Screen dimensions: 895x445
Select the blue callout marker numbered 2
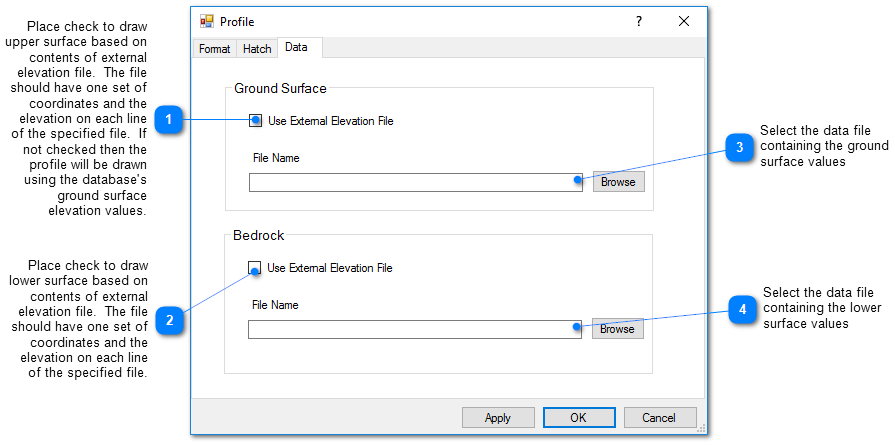(170, 320)
